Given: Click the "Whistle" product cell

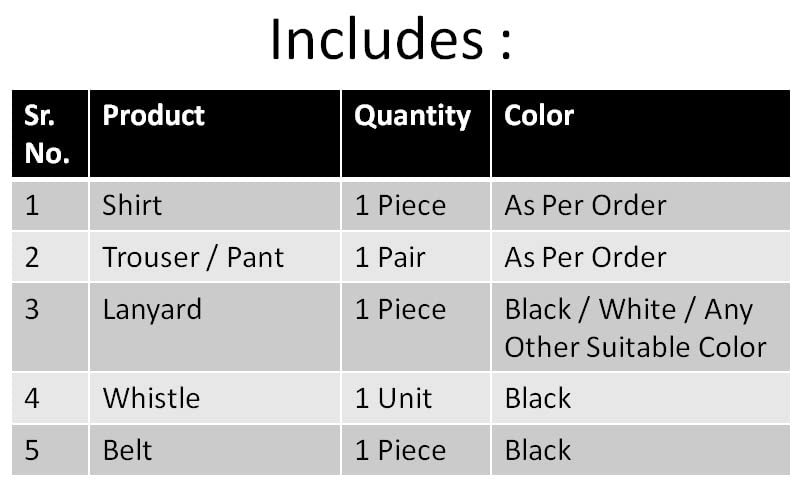Looking at the screenshot, I should tap(151, 398).
